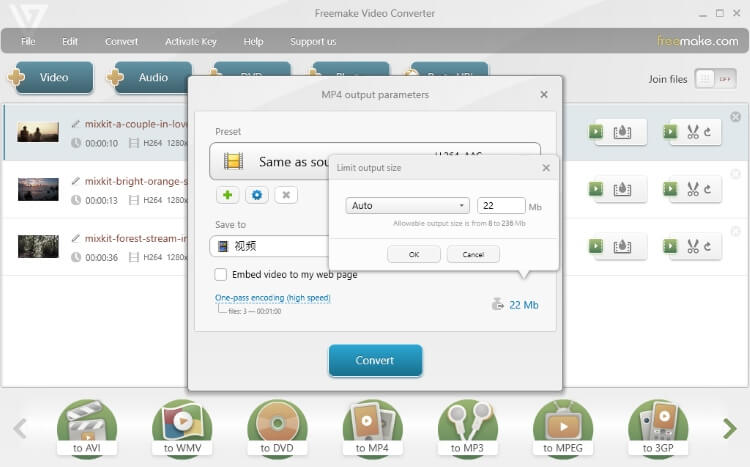Click the mixkit-forest-stream thumbnail
Viewport: 750px width, 467px height.
(x=38, y=246)
